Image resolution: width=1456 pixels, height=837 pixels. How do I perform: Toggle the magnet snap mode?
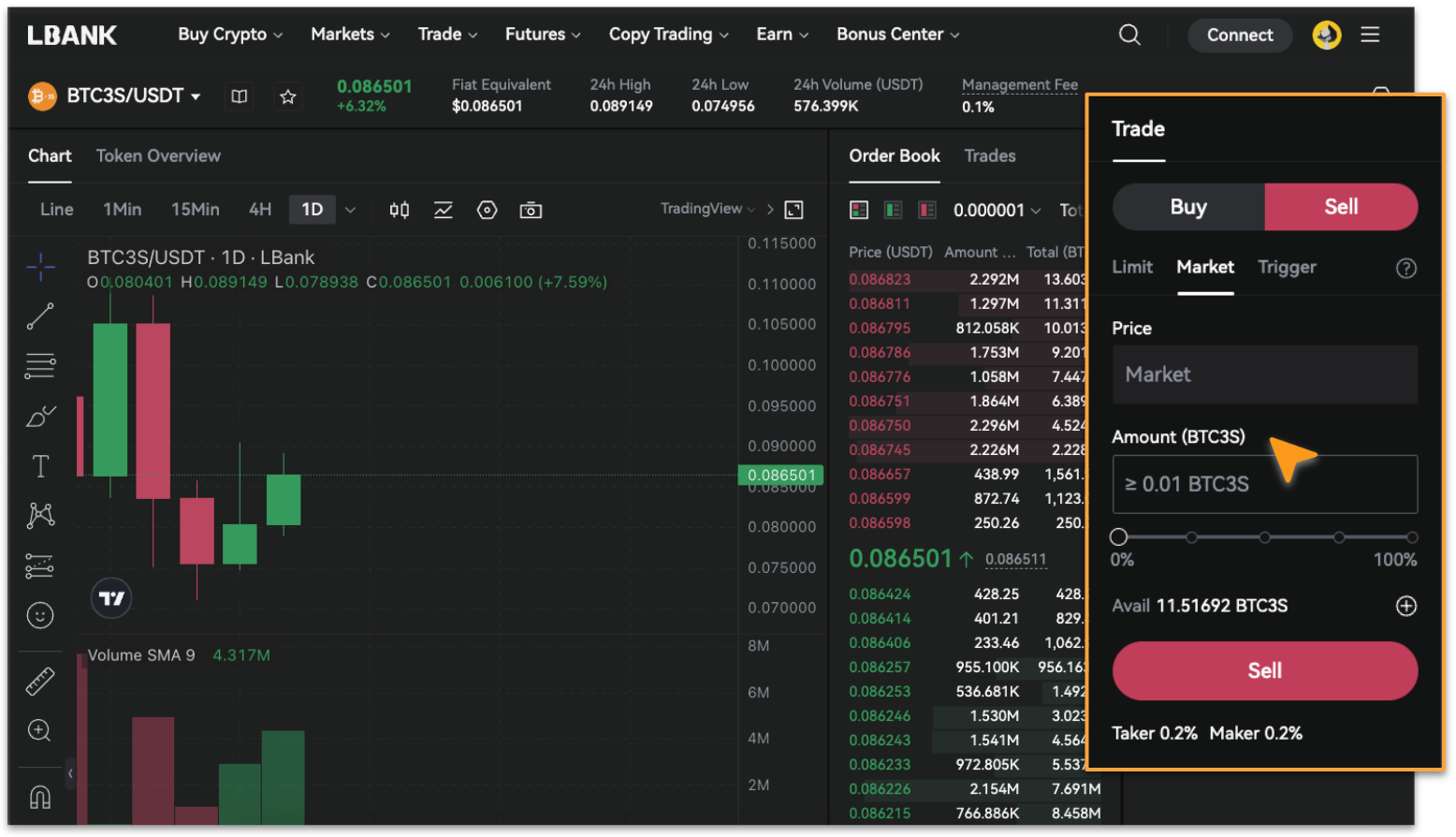(x=39, y=795)
